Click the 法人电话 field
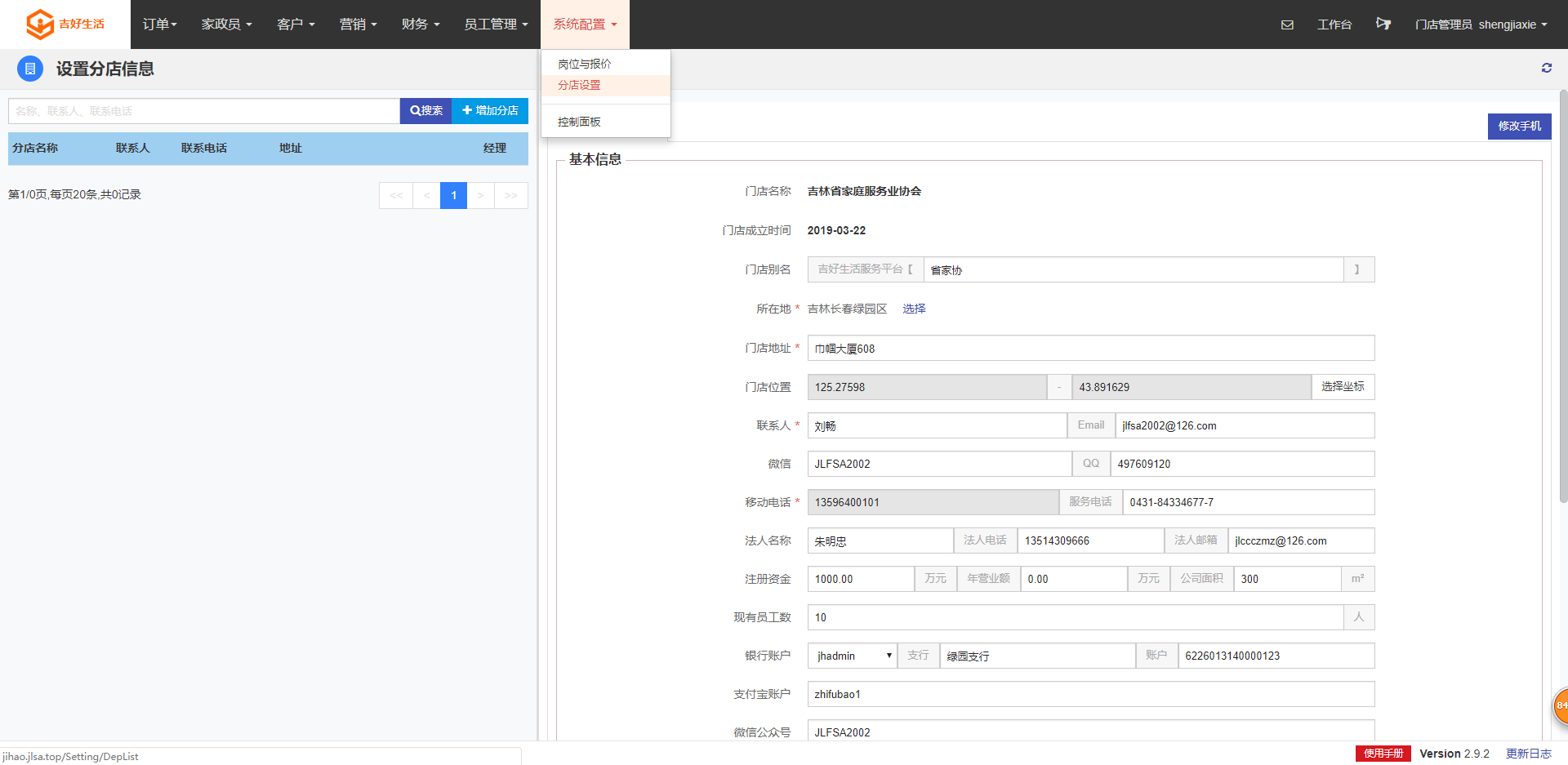The height and width of the screenshot is (765, 1568). [1091, 540]
